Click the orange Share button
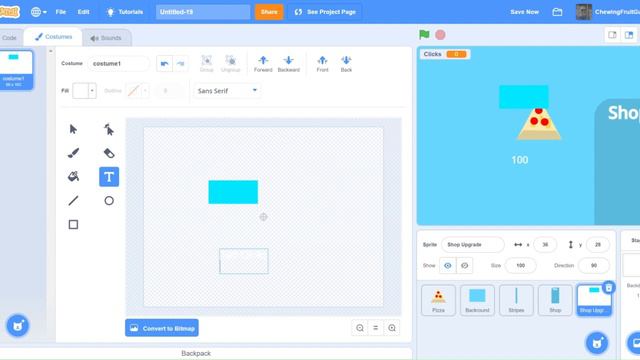 269,12
